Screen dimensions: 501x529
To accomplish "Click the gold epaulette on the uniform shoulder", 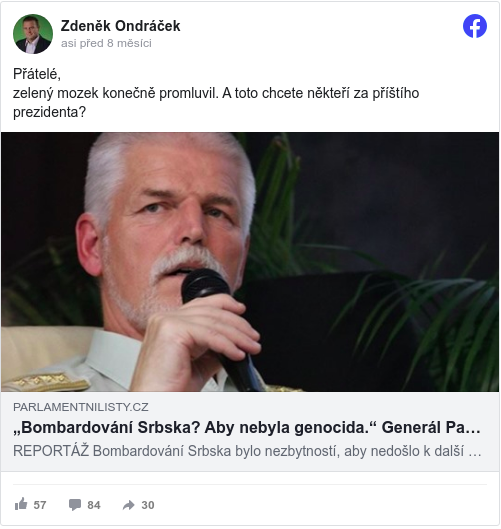I will (x=46, y=381).
